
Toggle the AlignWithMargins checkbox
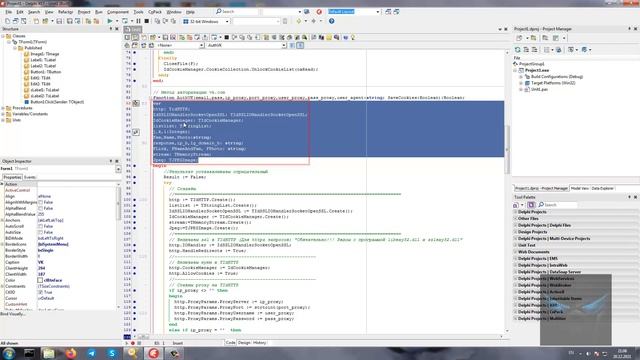pos(40,202)
